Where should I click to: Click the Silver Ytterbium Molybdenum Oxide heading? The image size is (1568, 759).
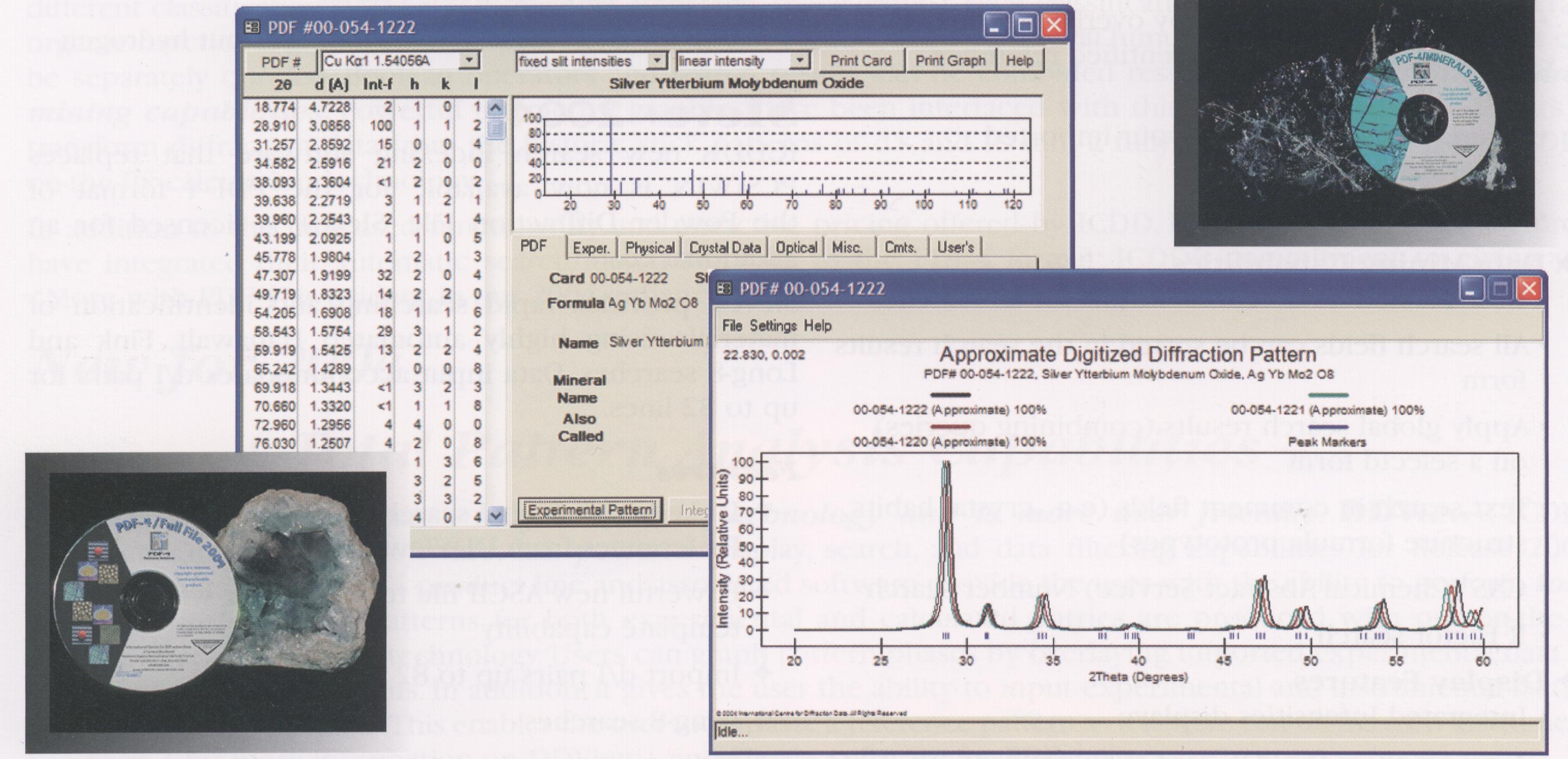736,83
